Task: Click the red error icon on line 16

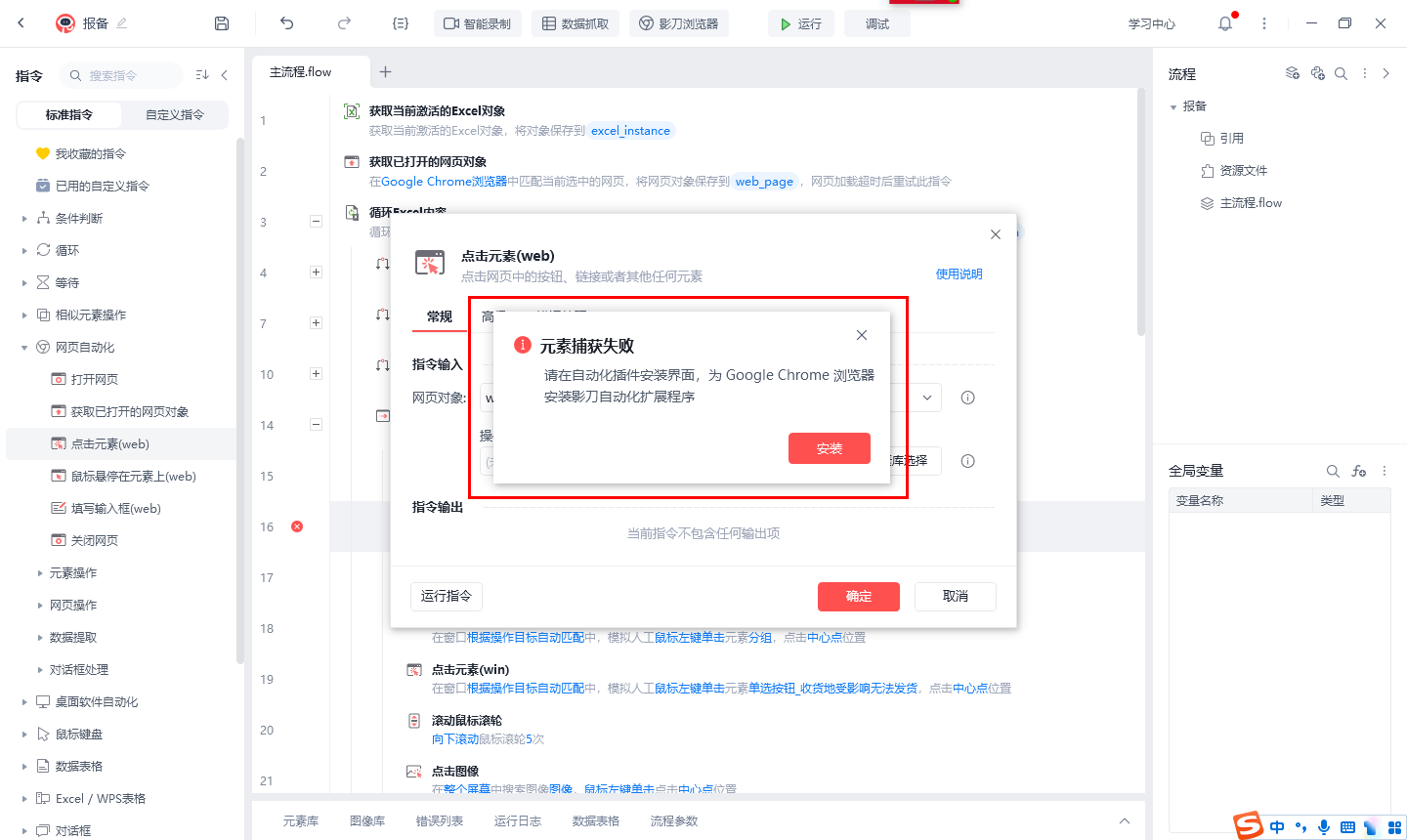Action: click(297, 526)
